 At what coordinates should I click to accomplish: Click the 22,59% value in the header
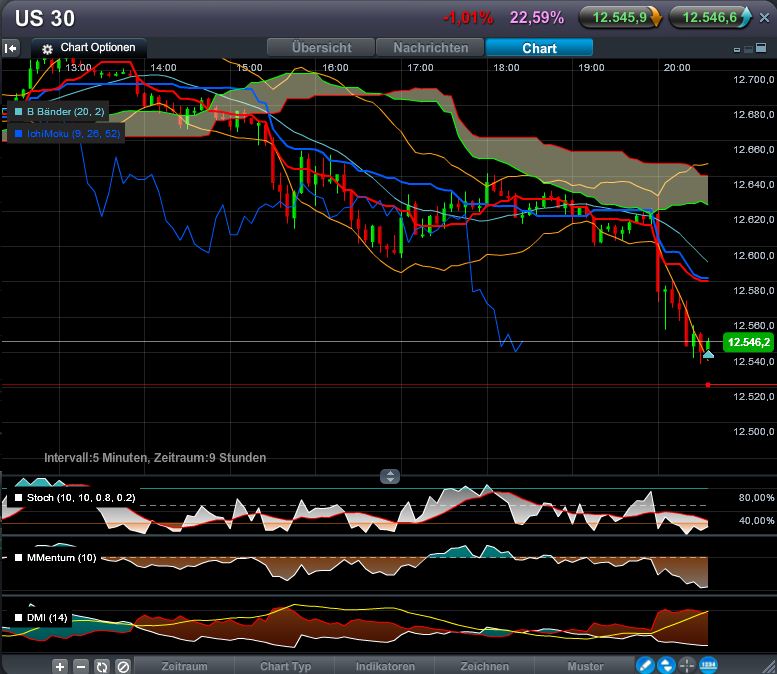coord(537,18)
